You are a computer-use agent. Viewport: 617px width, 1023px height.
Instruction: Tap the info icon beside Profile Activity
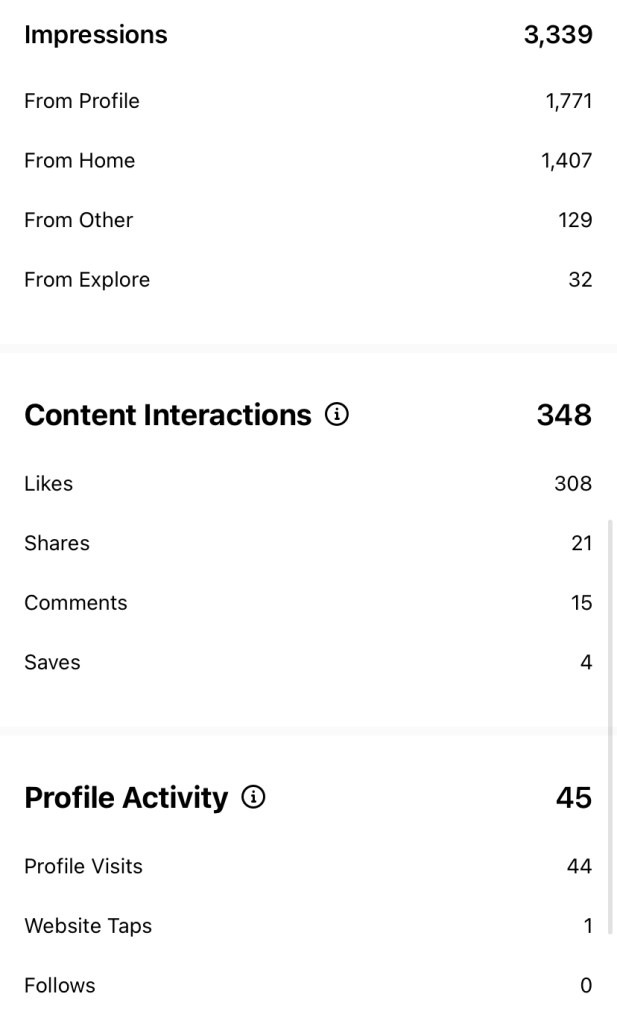[254, 797]
